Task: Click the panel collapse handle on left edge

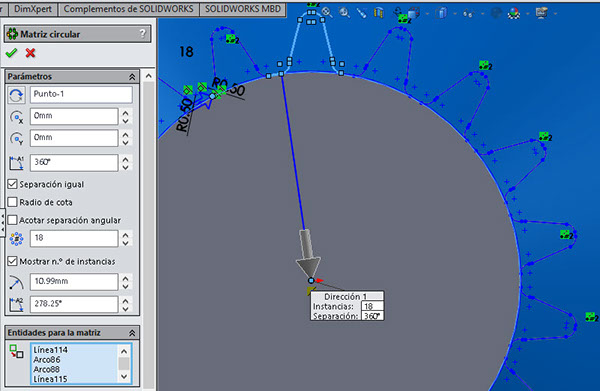Action: [2, 223]
